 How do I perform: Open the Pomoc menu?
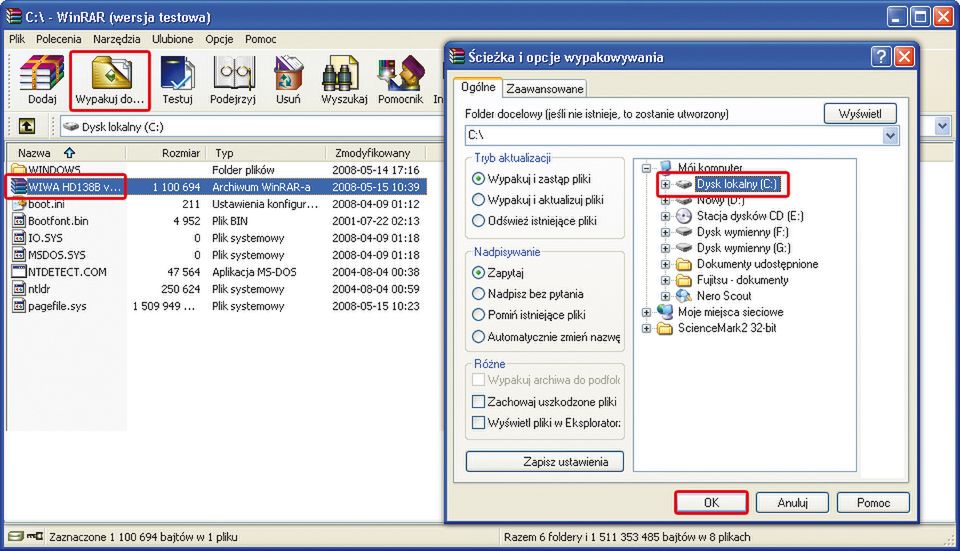(261, 39)
